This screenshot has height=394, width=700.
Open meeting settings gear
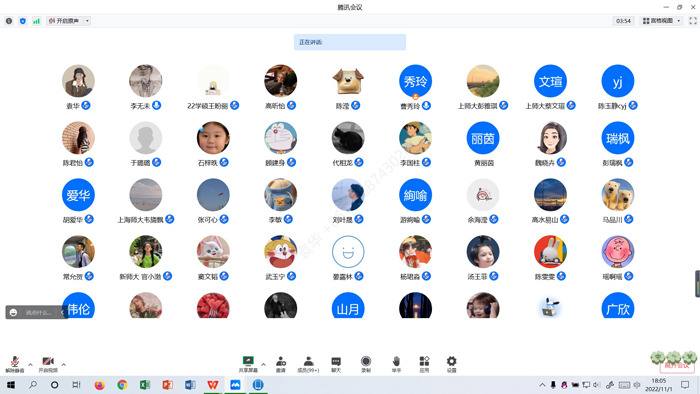pos(451,364)
